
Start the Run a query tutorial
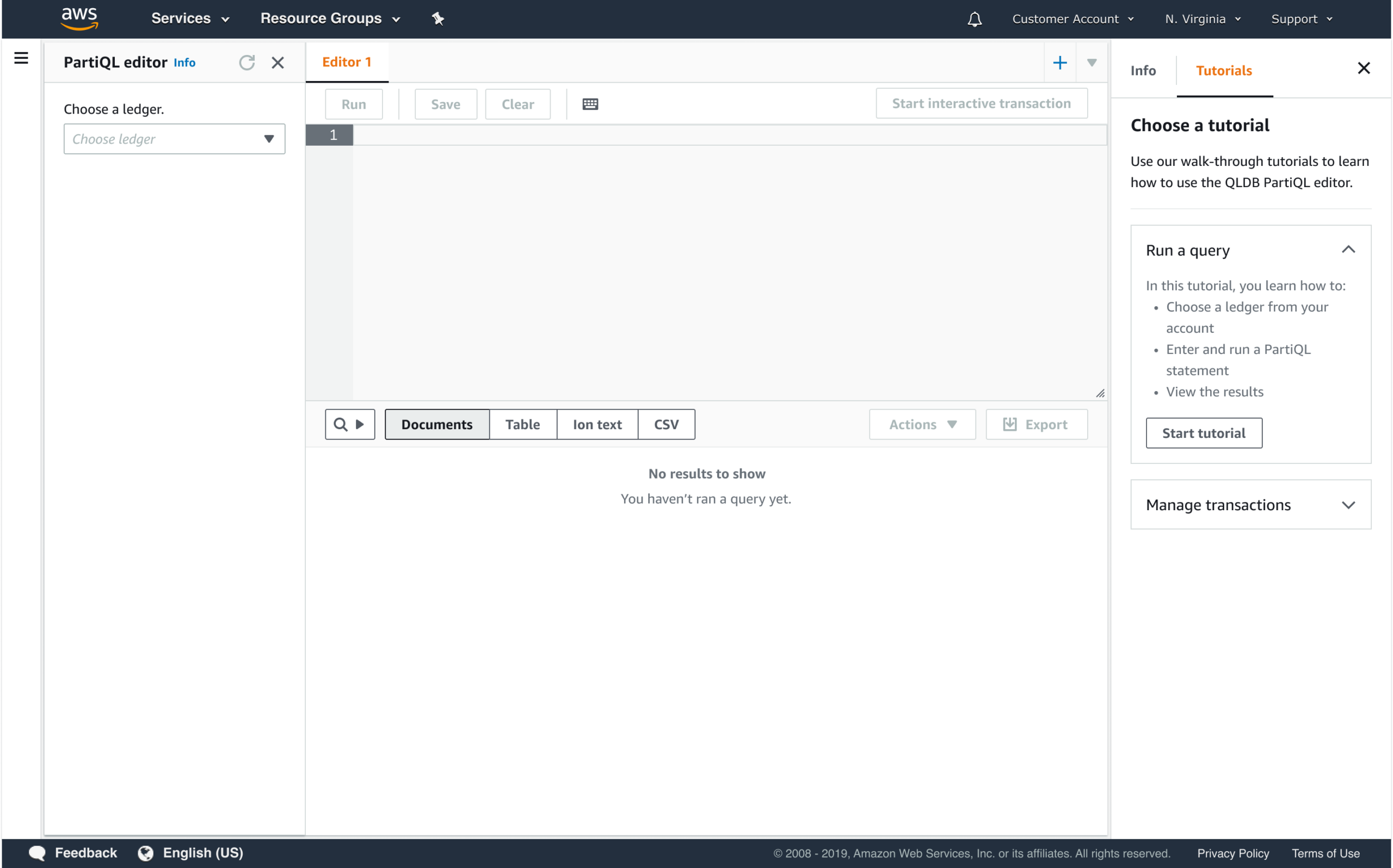[1204, 433]
